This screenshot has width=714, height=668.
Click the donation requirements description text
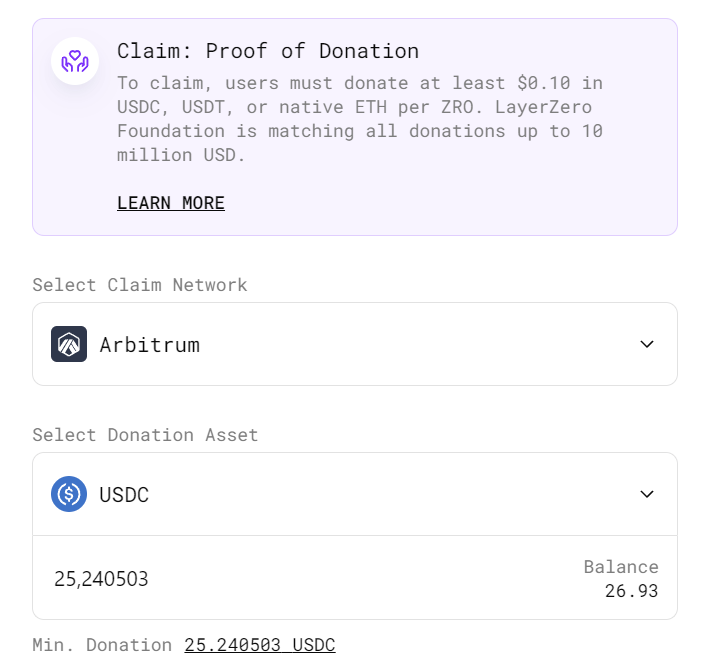pyautogui.click(x=360, y=119)
